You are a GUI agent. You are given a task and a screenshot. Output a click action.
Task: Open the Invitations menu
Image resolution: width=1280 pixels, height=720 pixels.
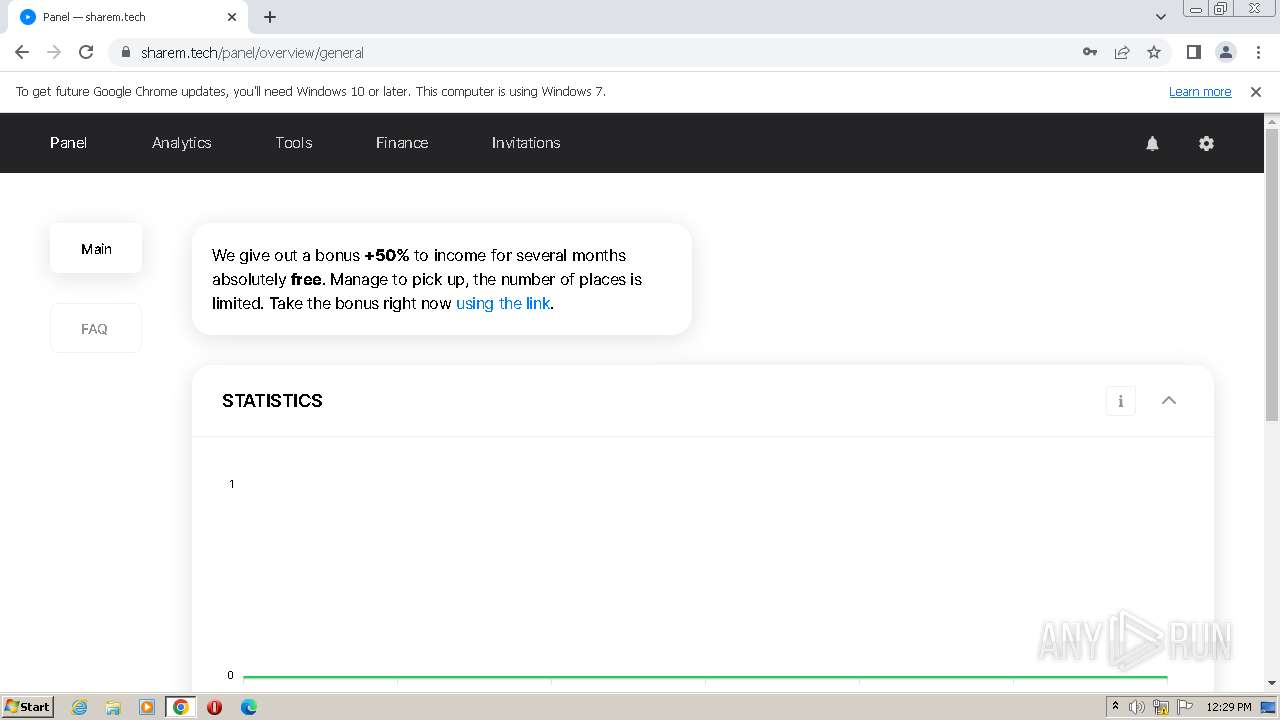[x=526, y=143]
